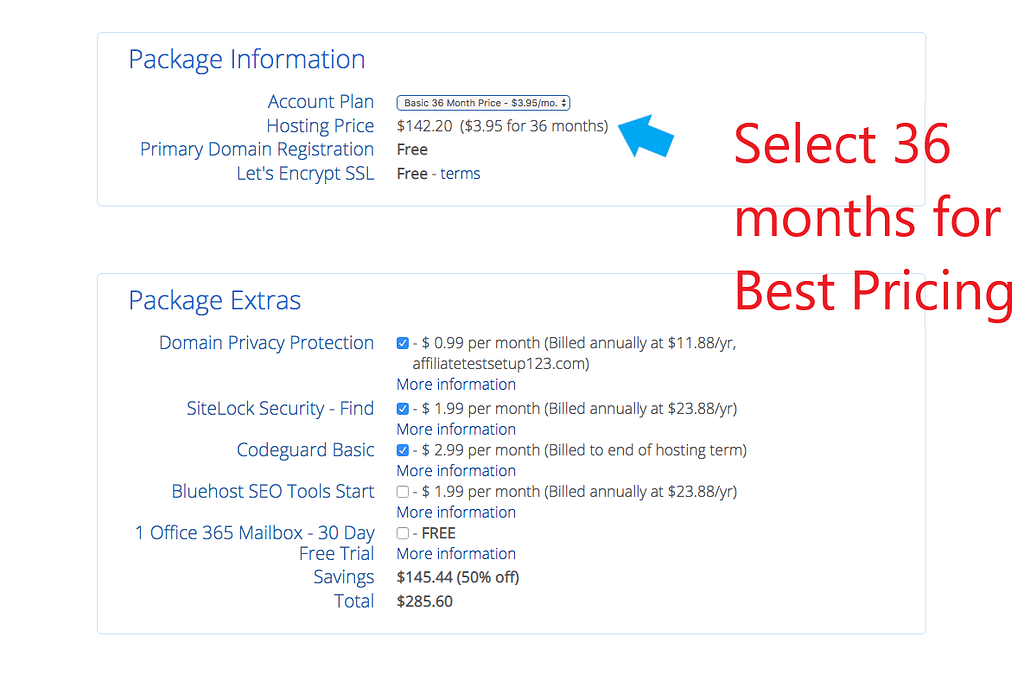Select a different term from the price selector
The height and width of the screenshot is (681, 1024).
coord(483,102)
